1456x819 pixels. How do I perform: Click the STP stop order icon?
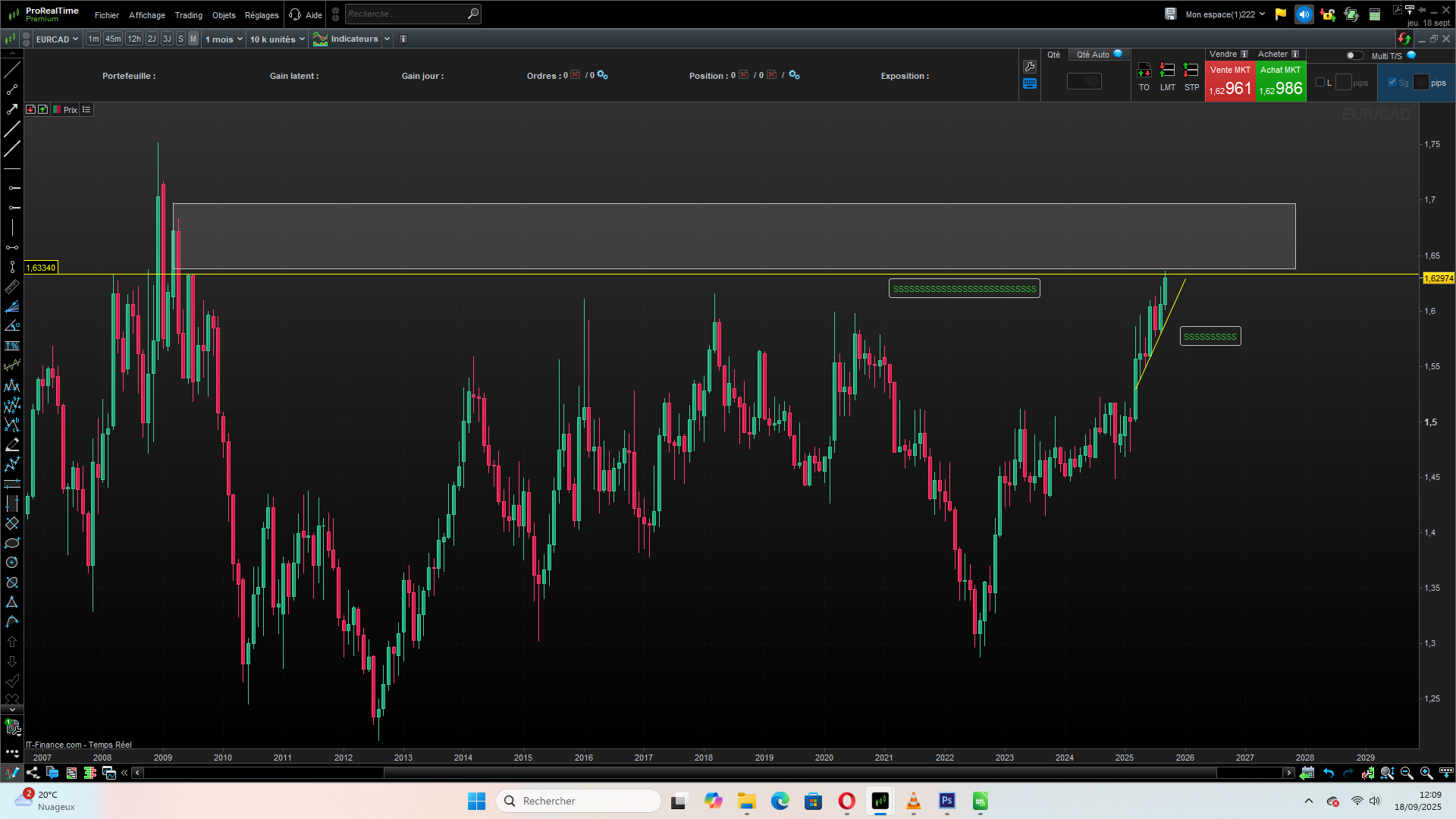(1191, 71)
